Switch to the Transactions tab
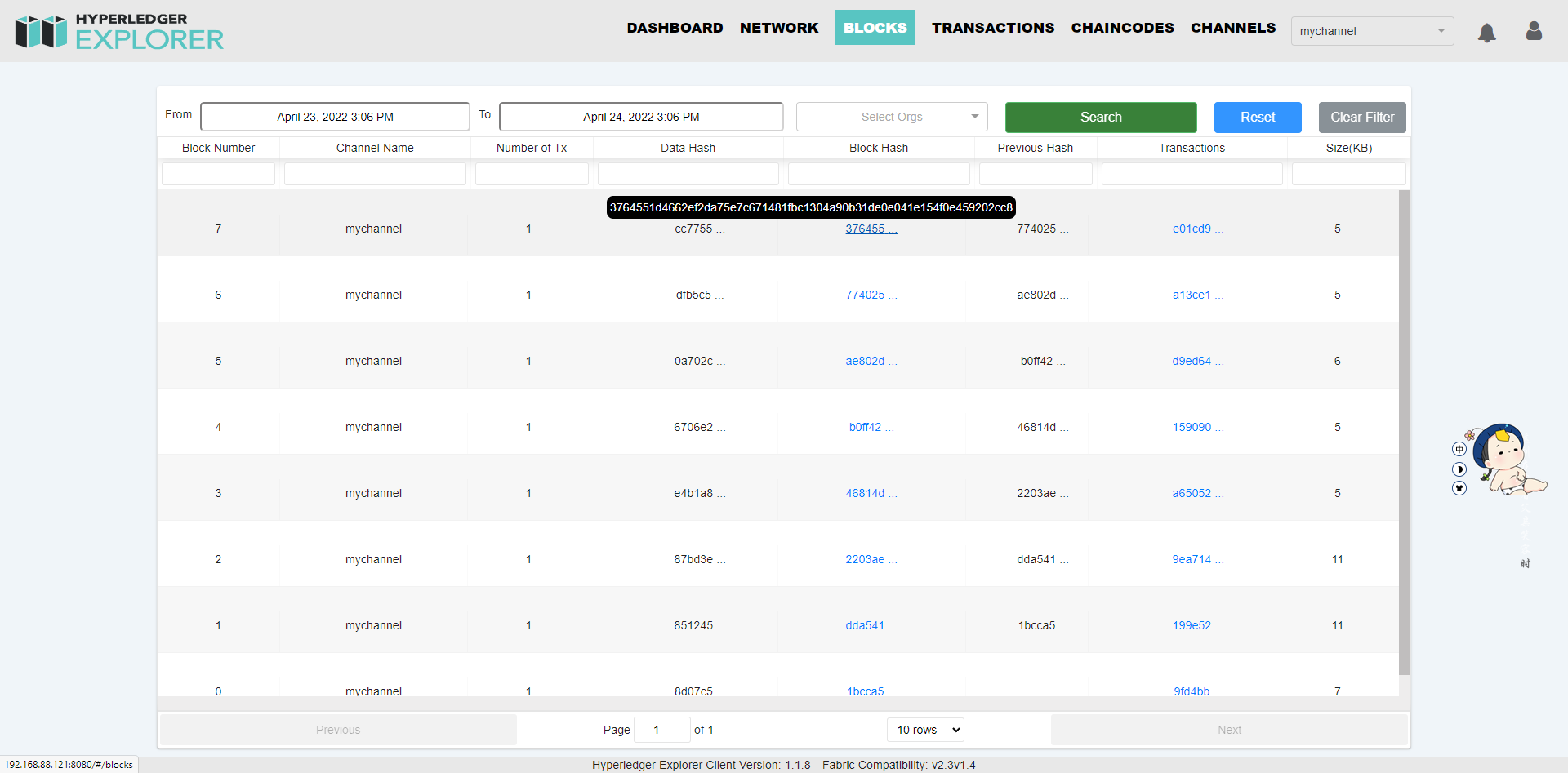Screen dimensions: 1568x773 point(993,28)
